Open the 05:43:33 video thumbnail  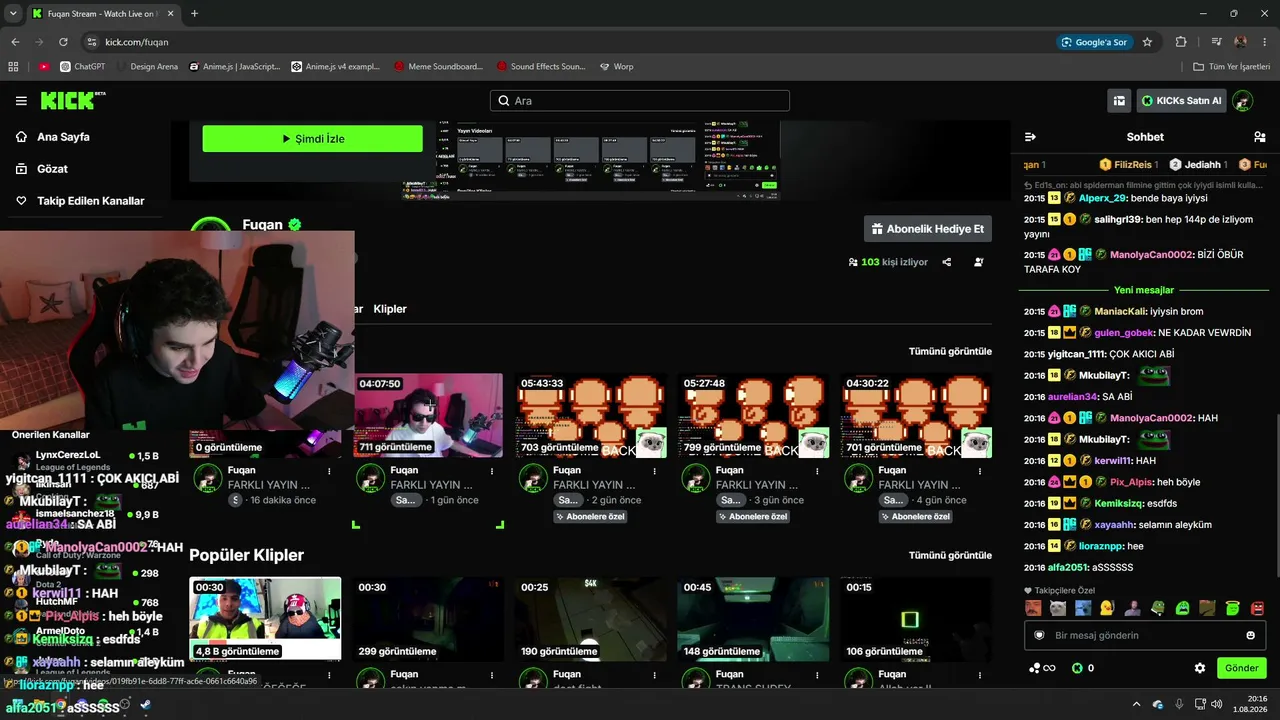click(591, 416)
